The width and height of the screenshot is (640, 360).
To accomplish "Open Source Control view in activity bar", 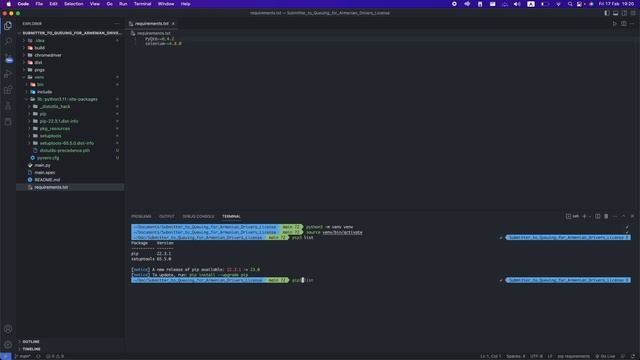I will point(8,58).
